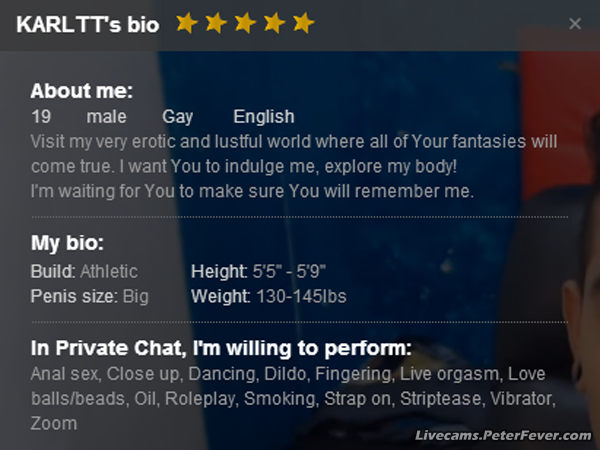Screen dimensions: 600x450
Task: Click the "In Private Chat" section heading
Action: [x=221, y=349]
